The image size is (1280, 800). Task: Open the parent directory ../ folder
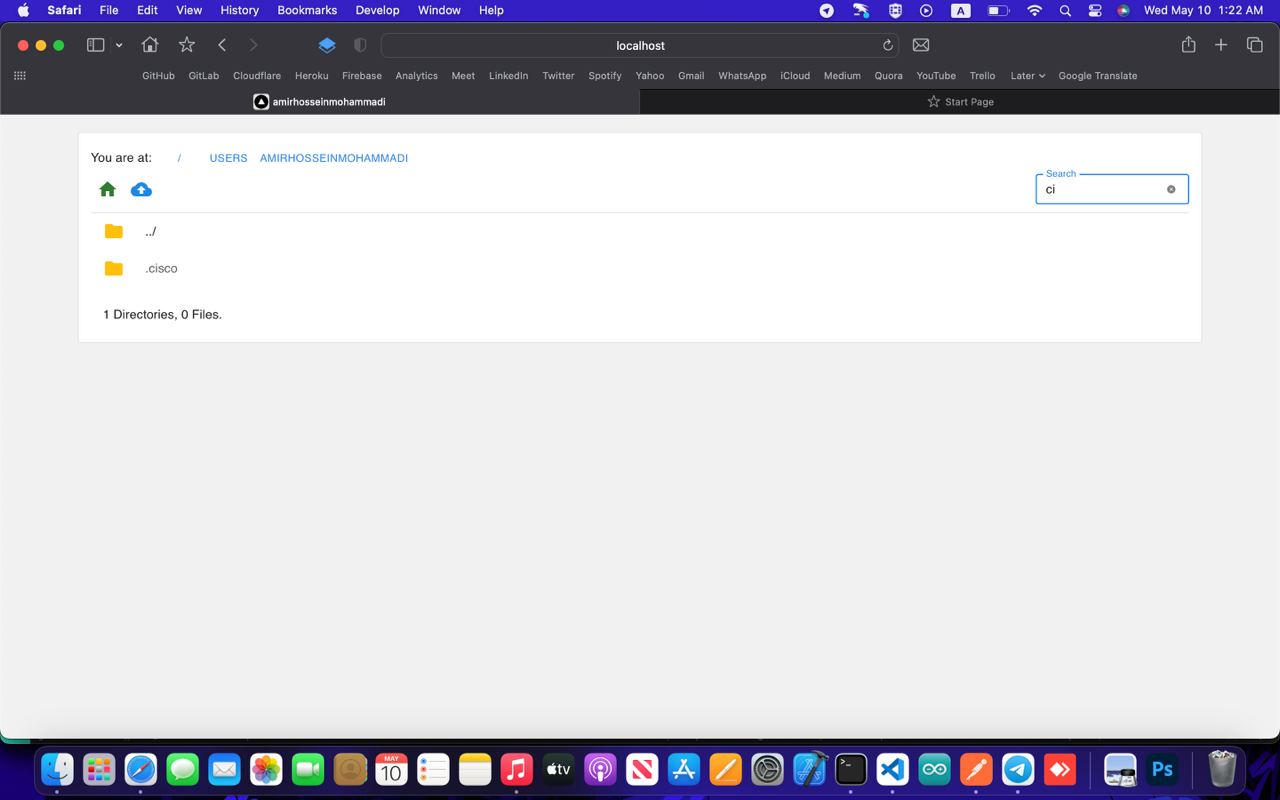click(x=150, y=231)
